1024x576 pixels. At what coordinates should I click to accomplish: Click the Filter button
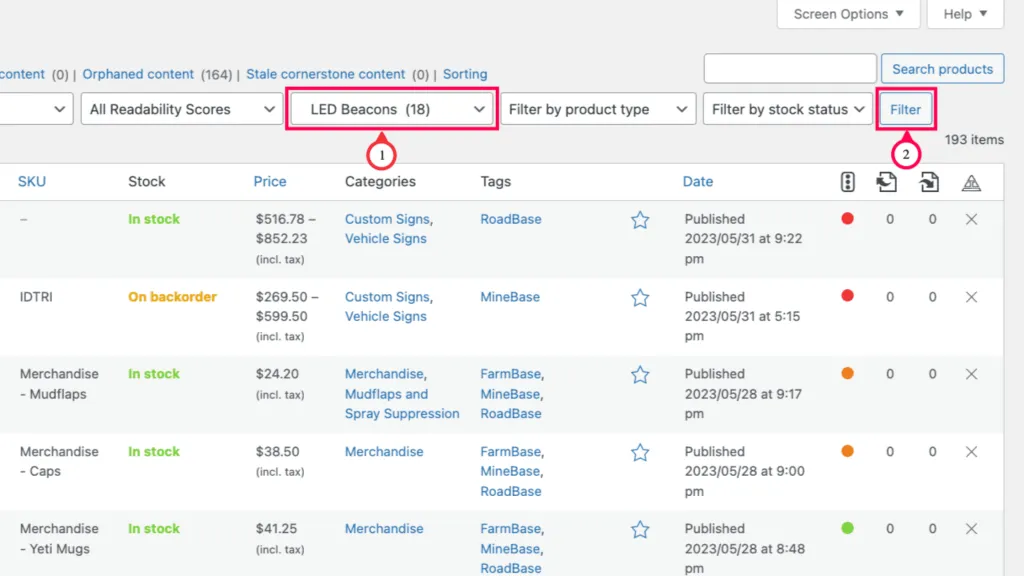[x=905, y=109]
